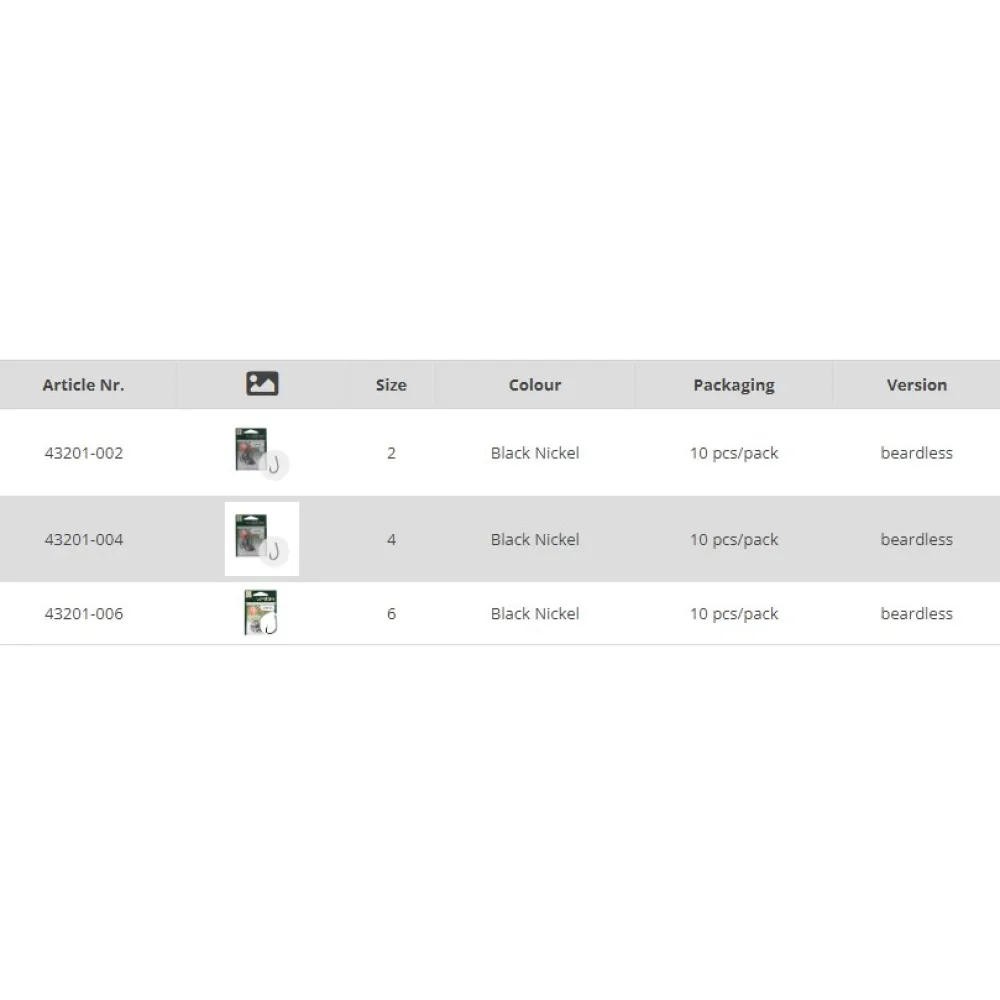The image size is (1000, 1000).
Task: Click beardless in the 43201-002 row
Action: point(916,453)
